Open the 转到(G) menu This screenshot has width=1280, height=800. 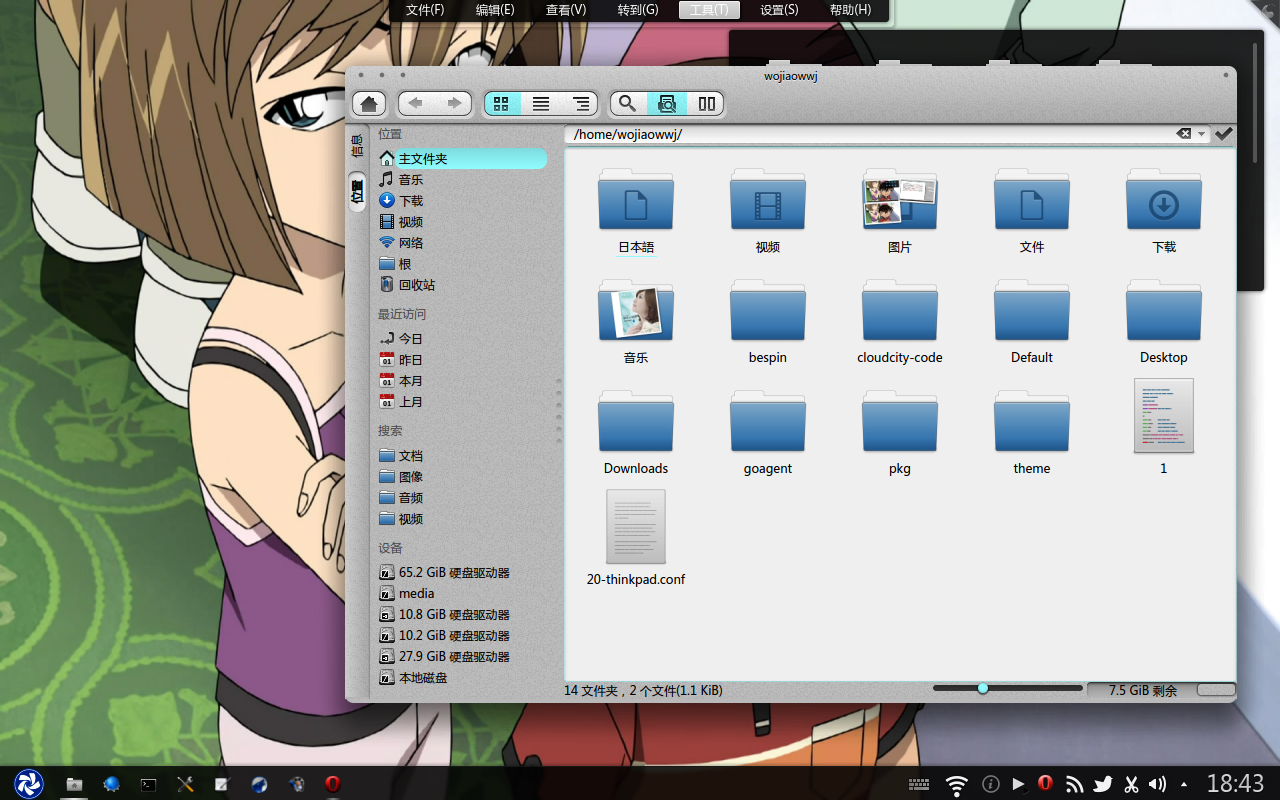pyautogui.click(x=638, y=10)
